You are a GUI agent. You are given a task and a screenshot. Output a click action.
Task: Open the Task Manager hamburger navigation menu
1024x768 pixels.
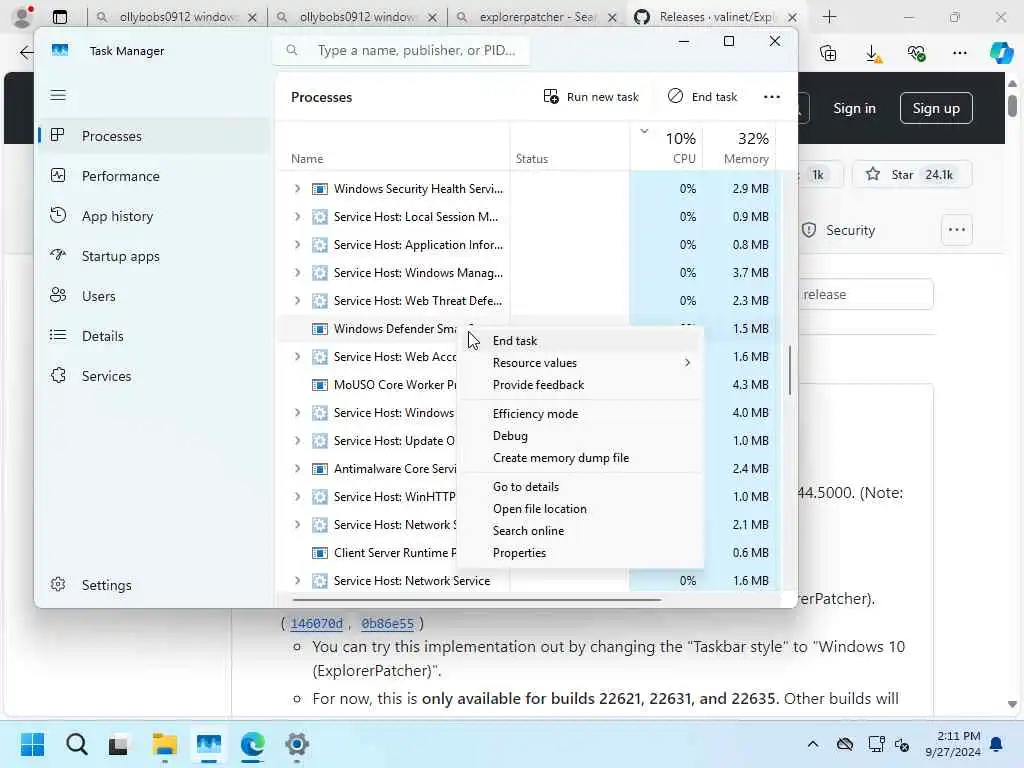[58, 95]
